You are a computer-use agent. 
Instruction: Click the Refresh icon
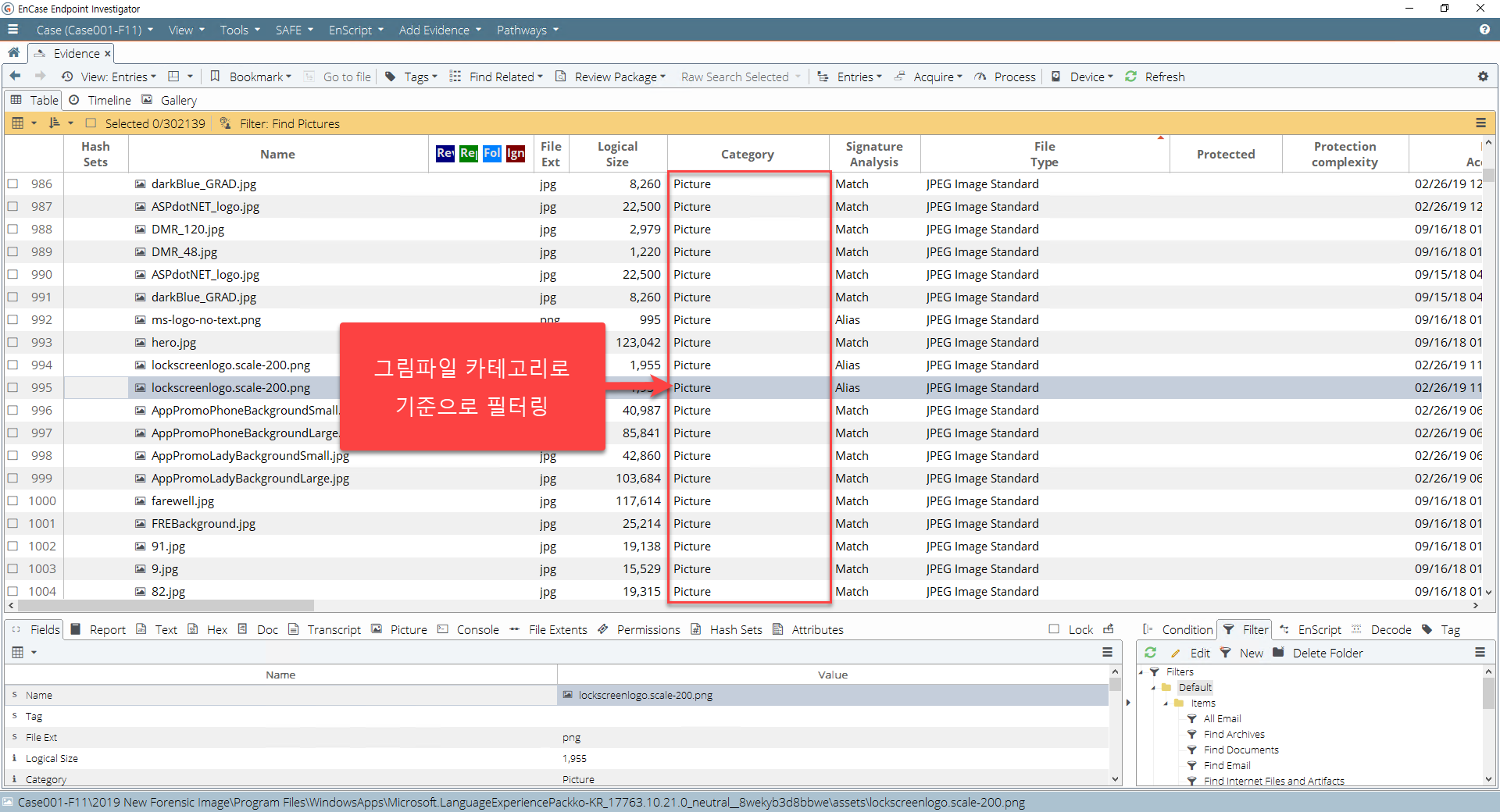[x=1130, y=77]
